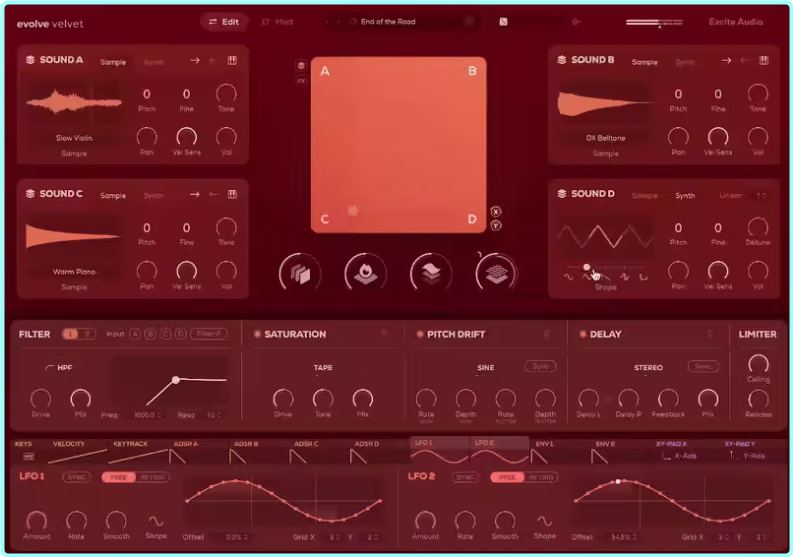
Task: Click the master volume slider in top bar
Action: pos(654,22)
